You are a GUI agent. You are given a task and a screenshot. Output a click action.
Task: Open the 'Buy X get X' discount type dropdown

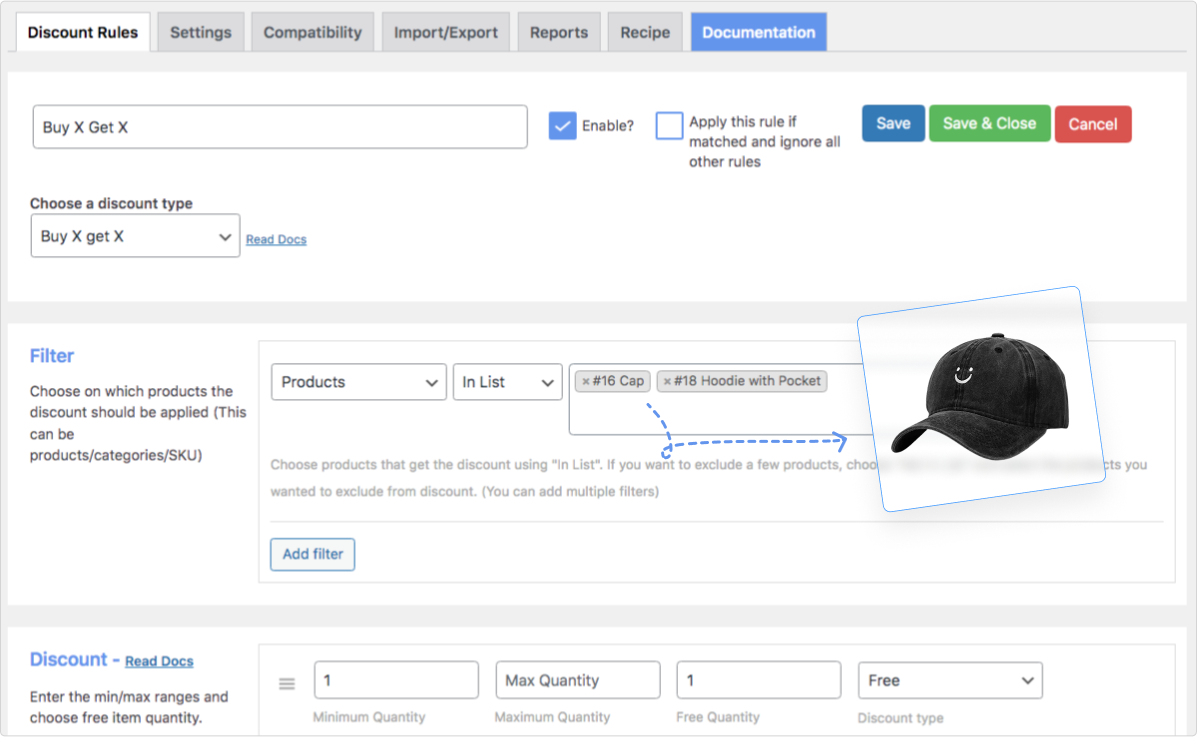(135, 236)
